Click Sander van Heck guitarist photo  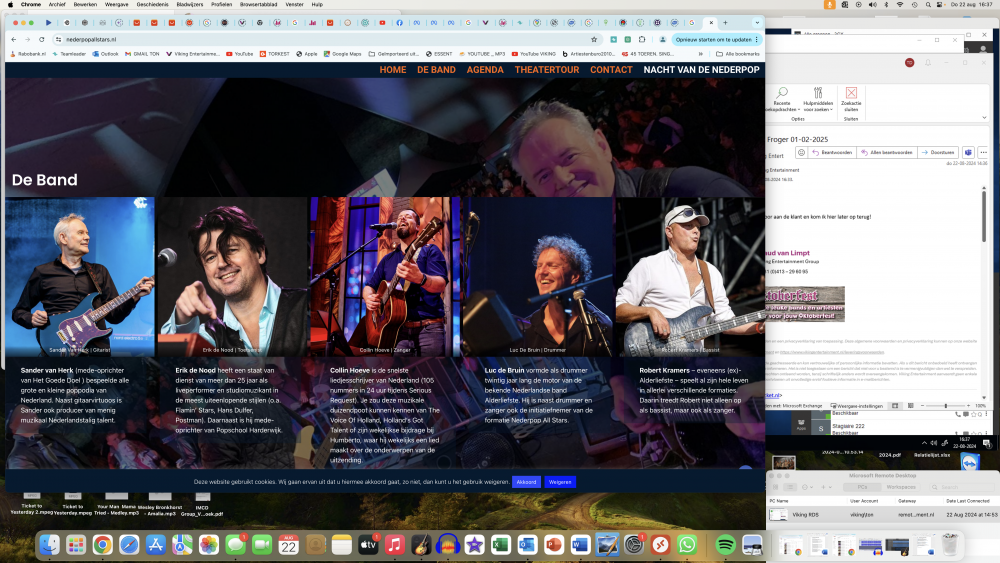pyautogui.click(x=80, y=276)
